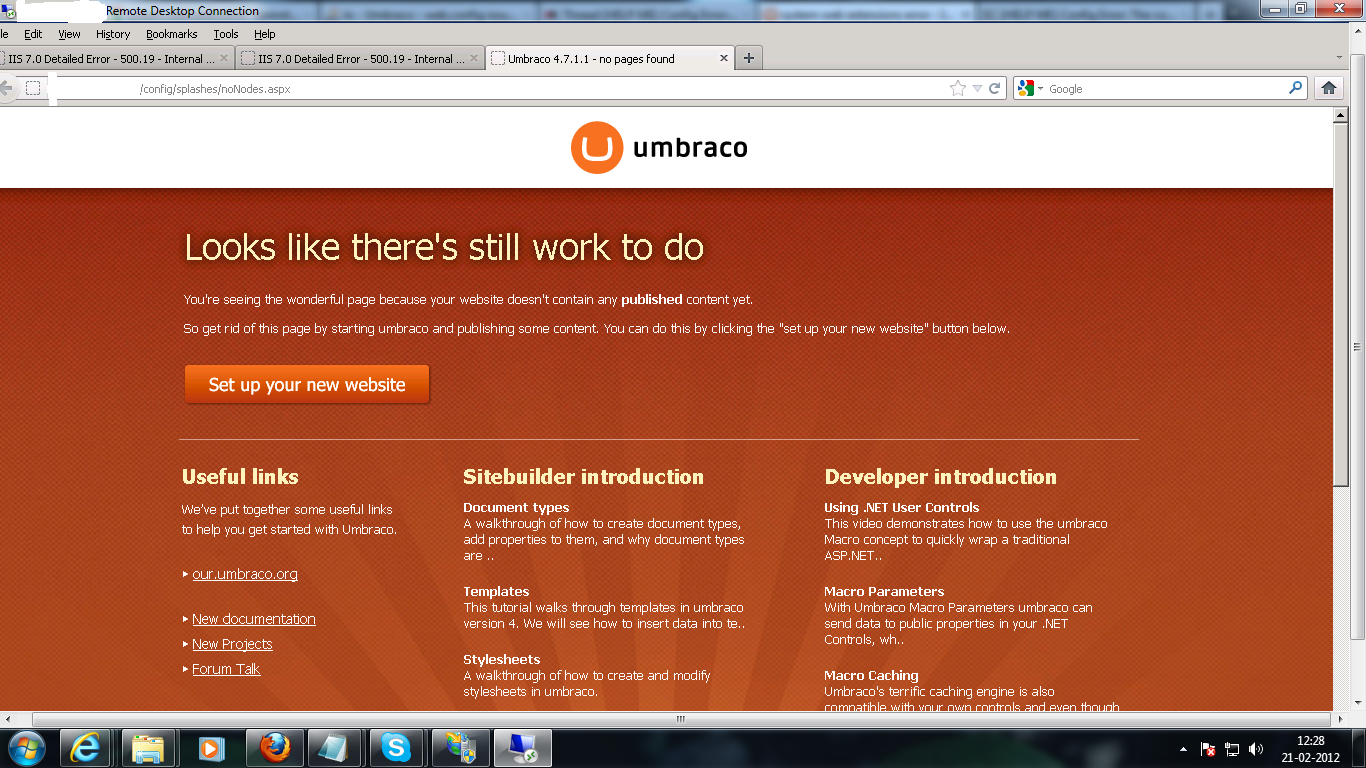Open the View menu

click(x=69, y=34)
